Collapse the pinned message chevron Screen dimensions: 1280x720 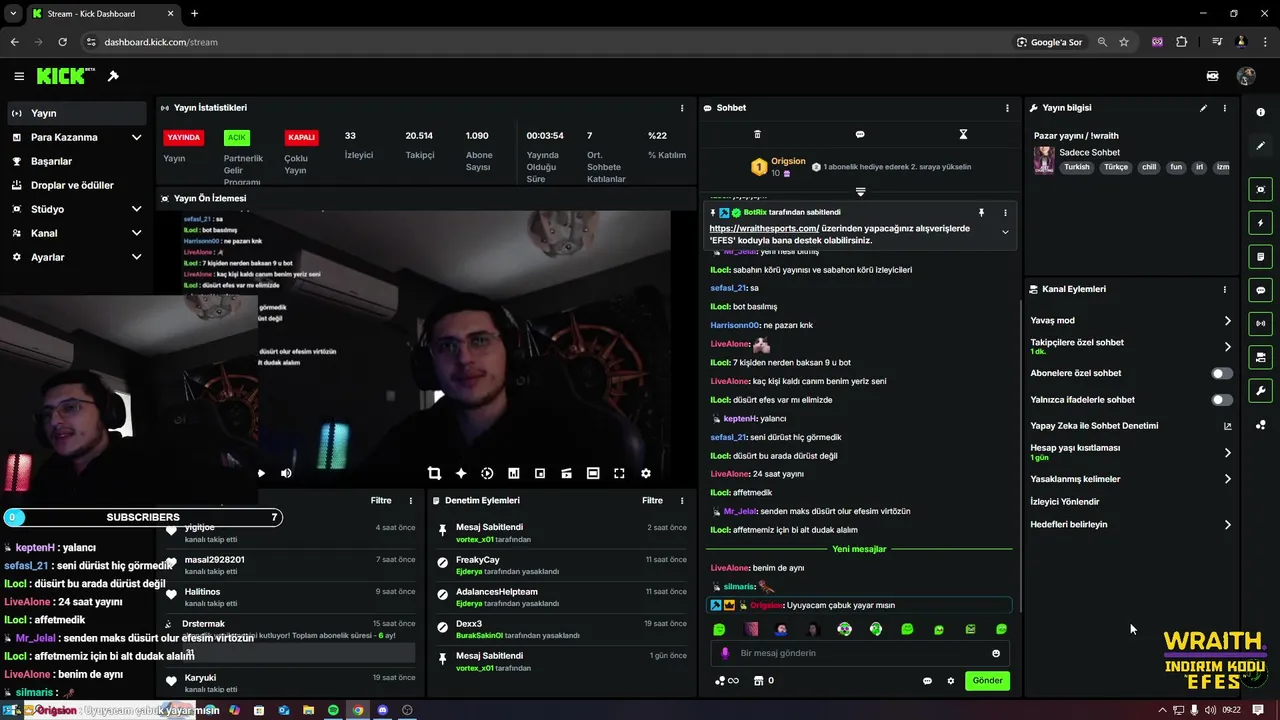[1005, 232]
